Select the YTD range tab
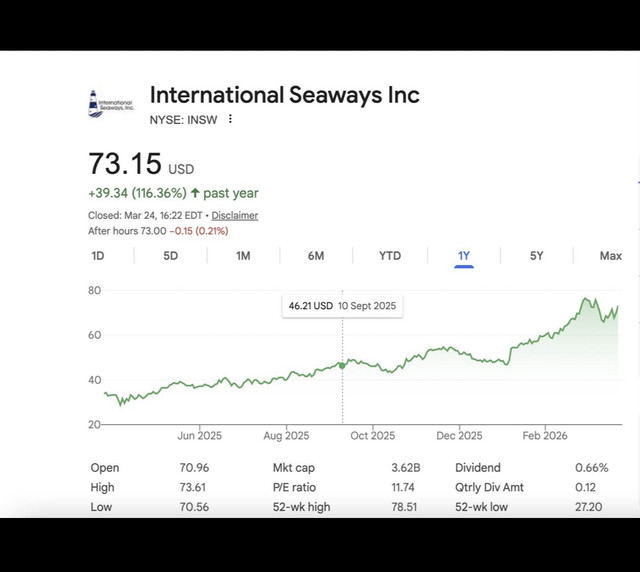The height and width of the screenshot is (572, 640). coord(390,256)
